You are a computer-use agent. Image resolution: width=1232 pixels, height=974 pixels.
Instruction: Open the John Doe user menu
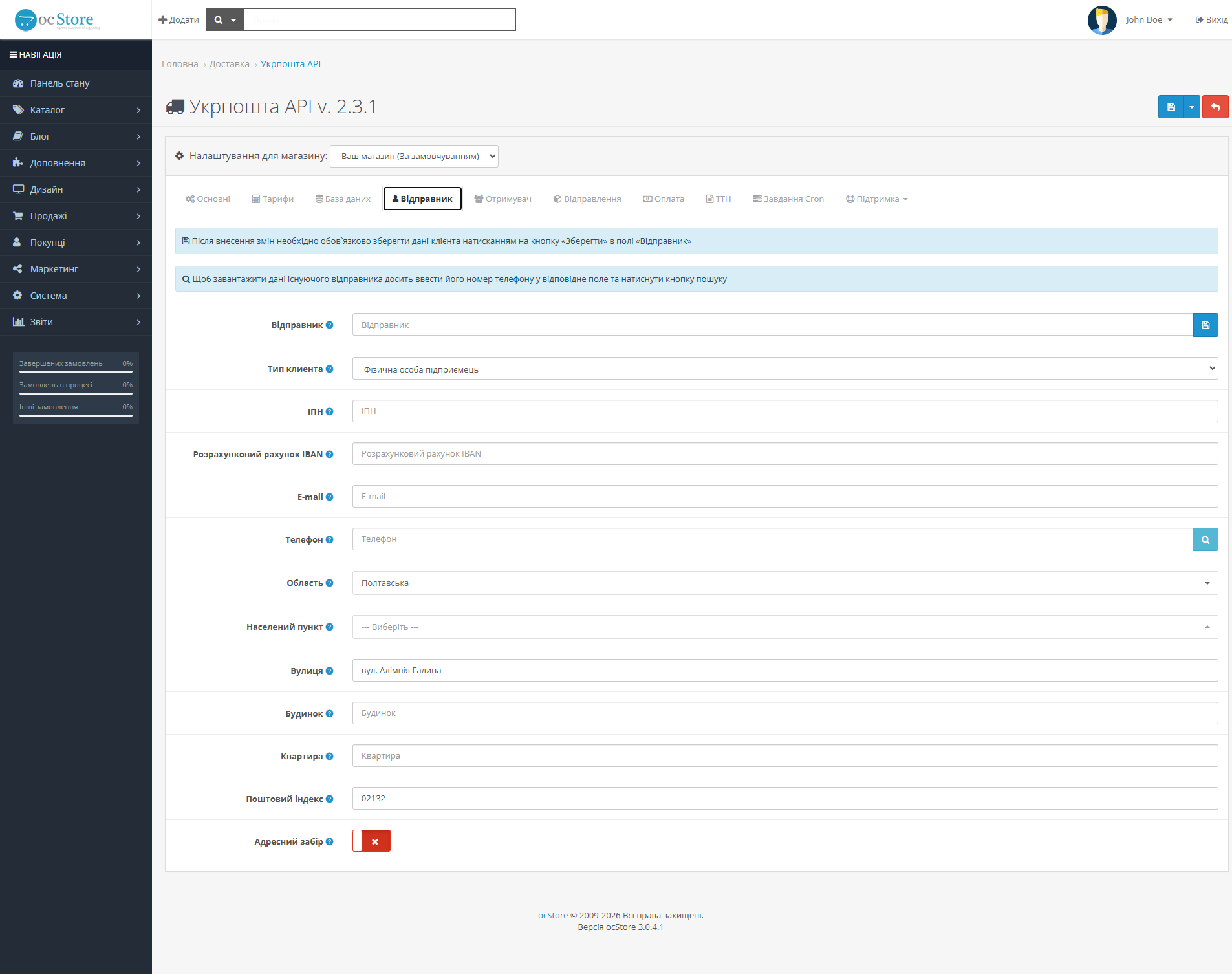tap(1149, 20)
